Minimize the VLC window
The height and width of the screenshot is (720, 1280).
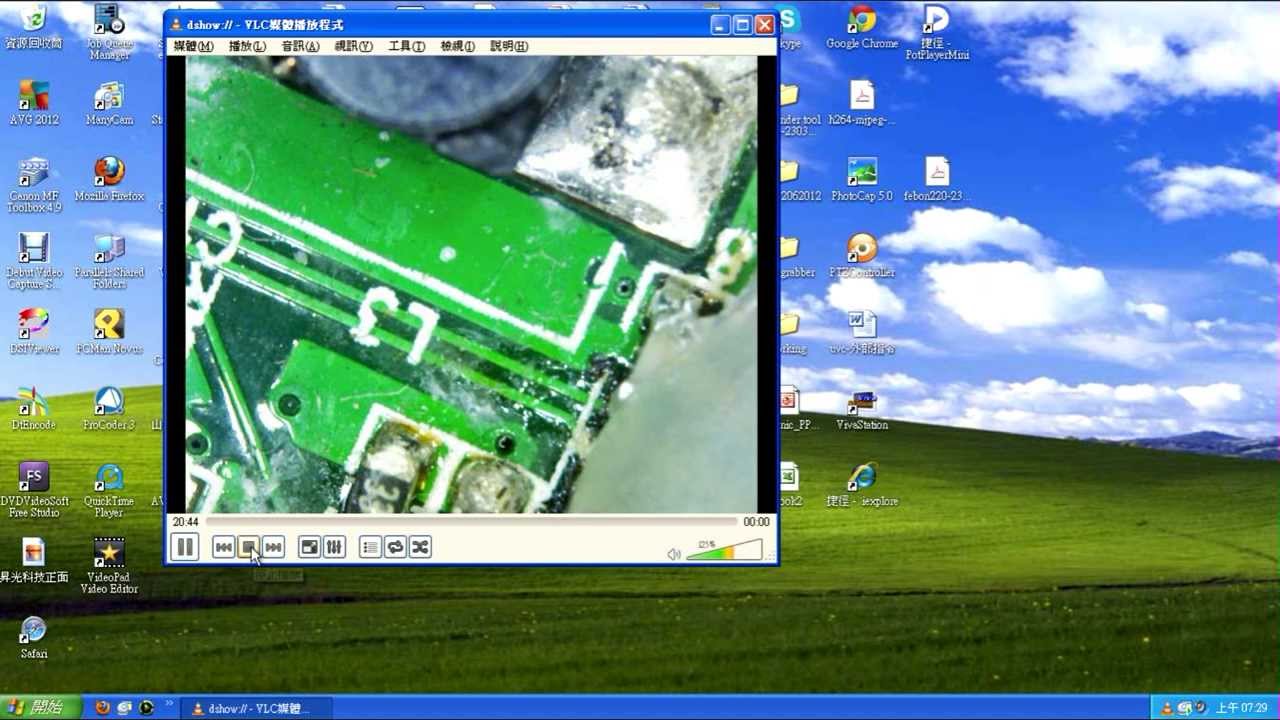720,25
